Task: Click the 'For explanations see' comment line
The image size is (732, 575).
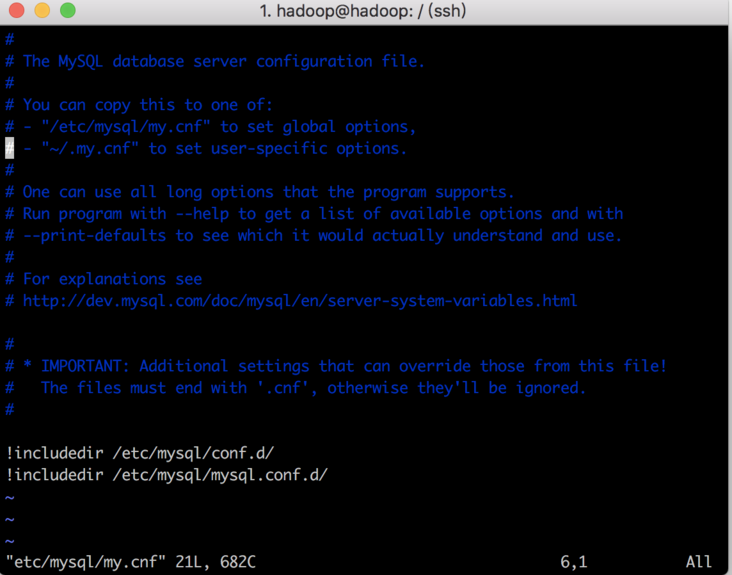Action: [x=112, y=279]
